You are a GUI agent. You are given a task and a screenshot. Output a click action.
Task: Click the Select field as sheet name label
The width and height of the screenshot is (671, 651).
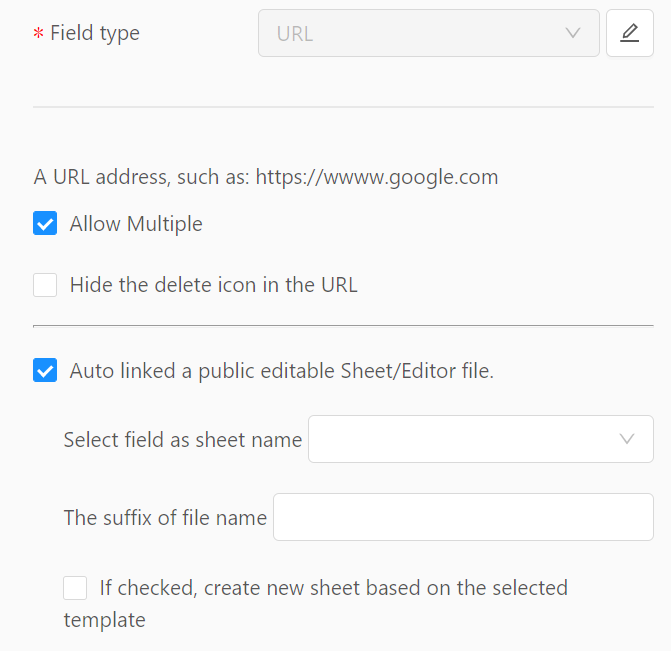(183, 440)
